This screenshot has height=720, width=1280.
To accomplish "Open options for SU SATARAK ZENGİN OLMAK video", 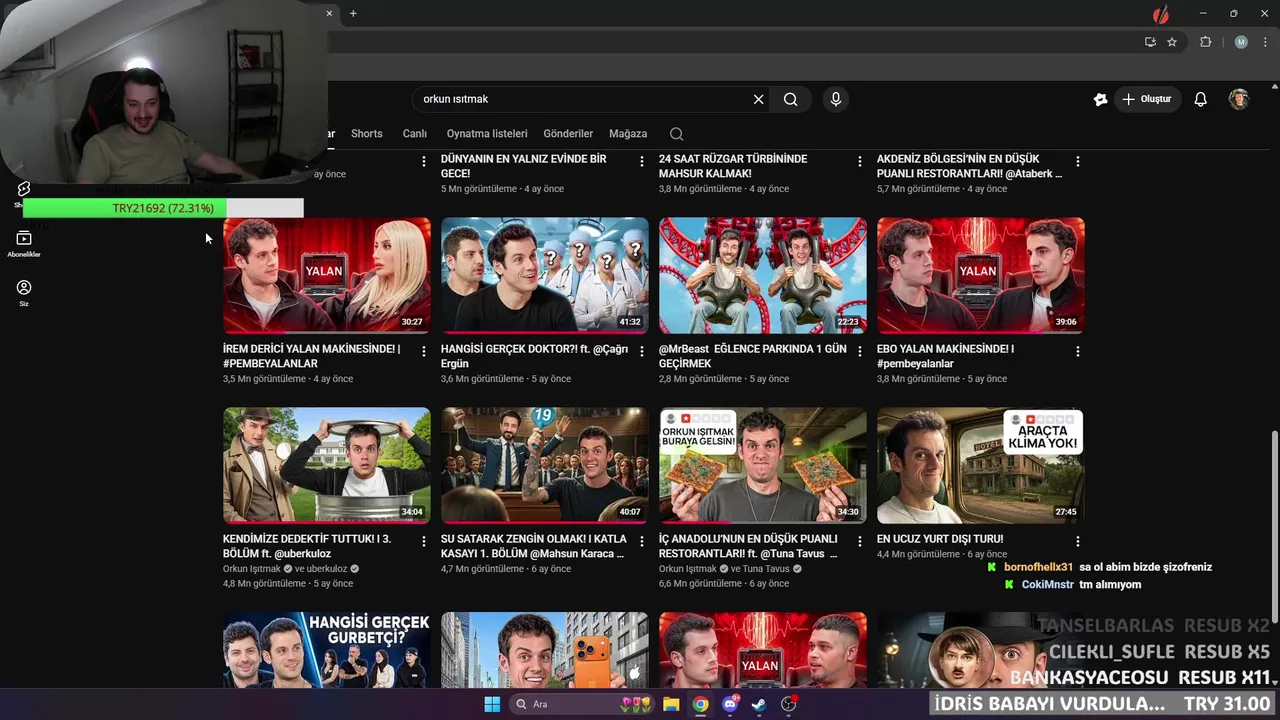I will coord(642,541).
